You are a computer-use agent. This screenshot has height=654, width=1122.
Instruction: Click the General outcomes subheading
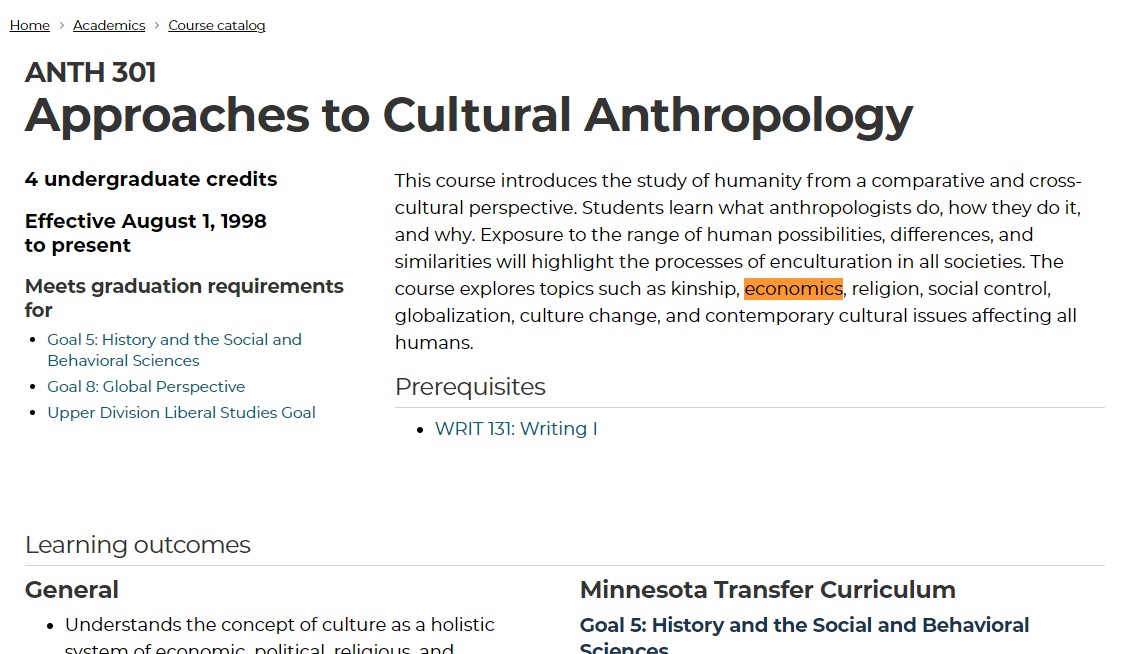(72, 589)
